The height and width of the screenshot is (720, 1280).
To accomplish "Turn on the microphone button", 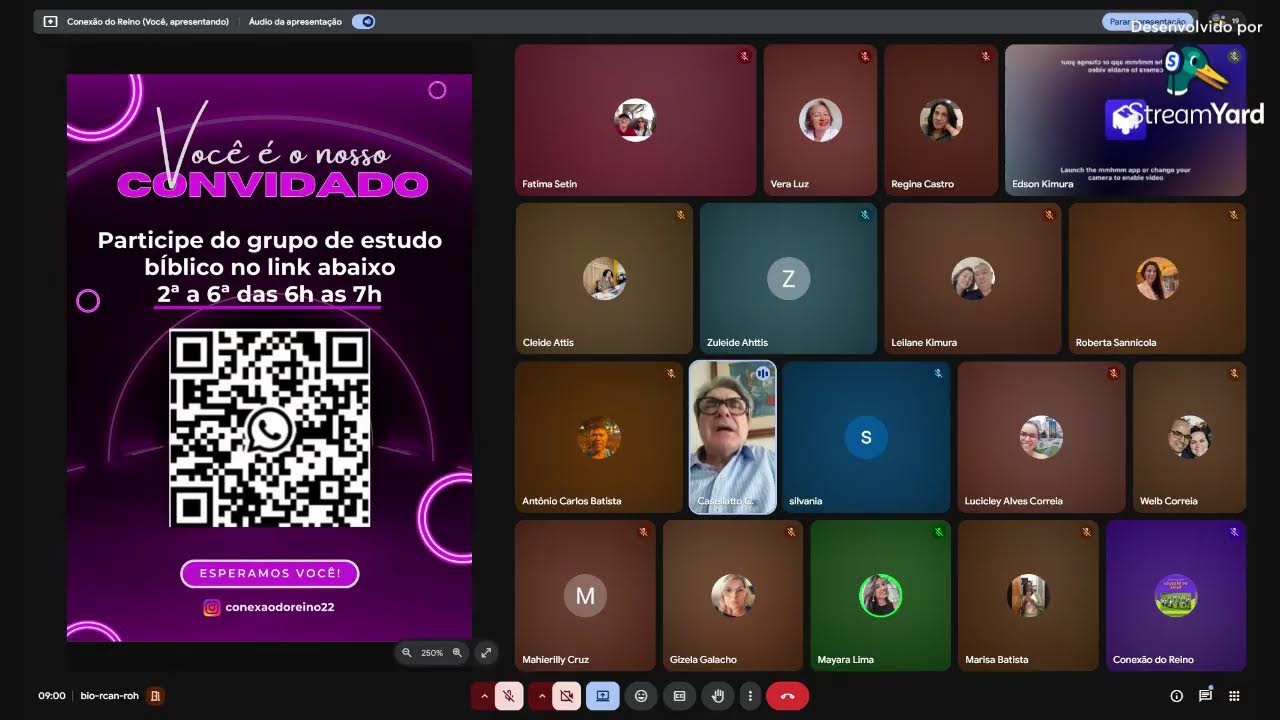I will click(509, 696).
